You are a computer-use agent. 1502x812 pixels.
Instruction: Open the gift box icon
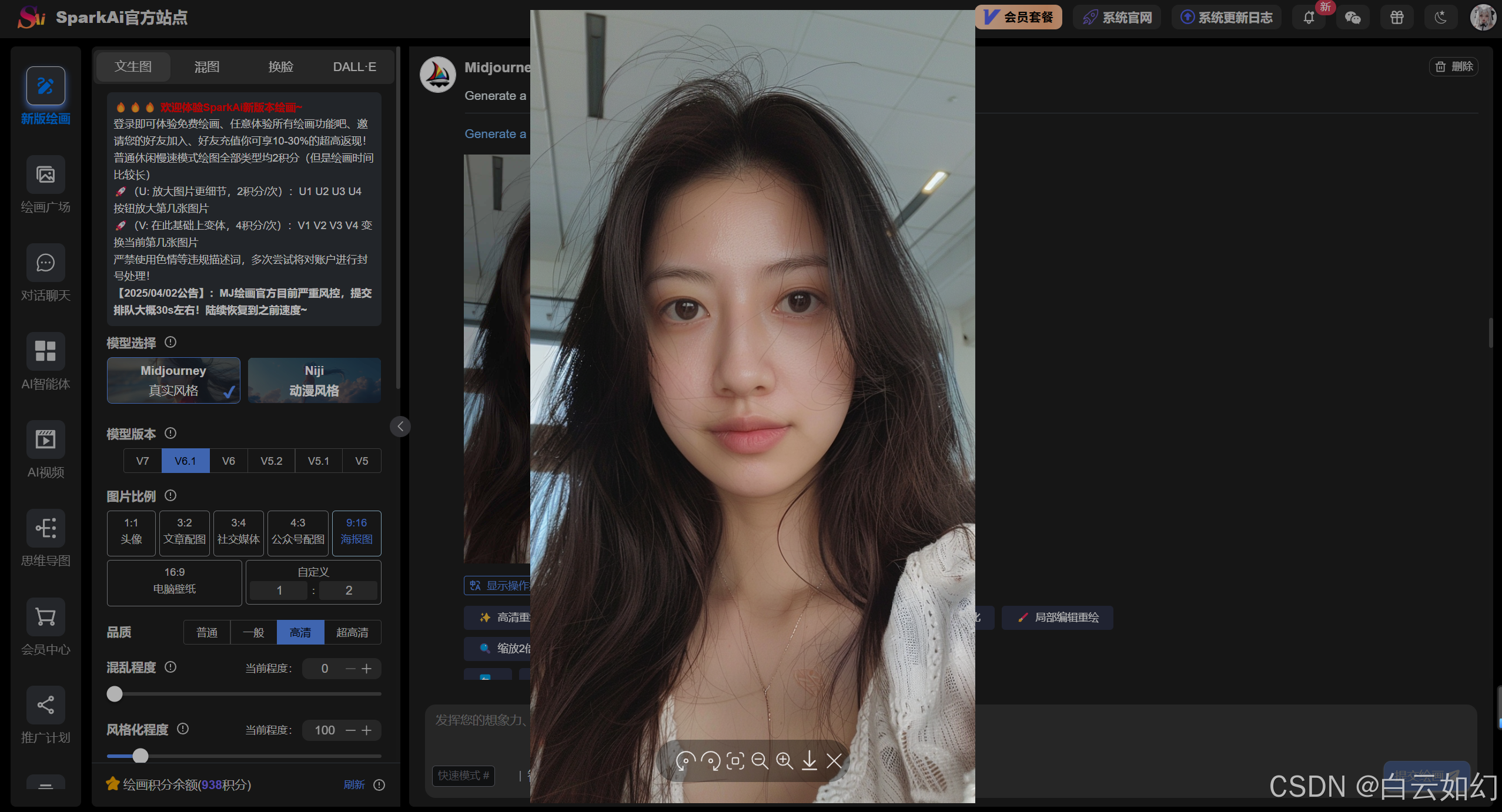point(1397,18)
